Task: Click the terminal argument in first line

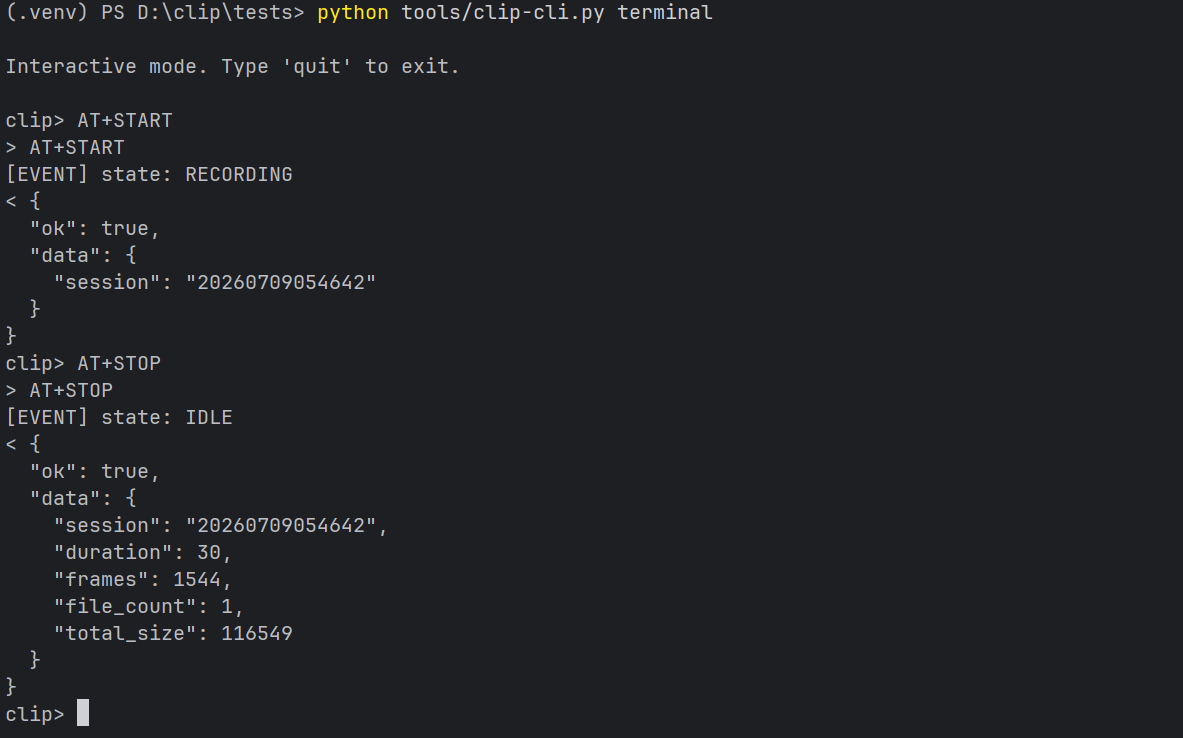Action: [x=664, y=13]
